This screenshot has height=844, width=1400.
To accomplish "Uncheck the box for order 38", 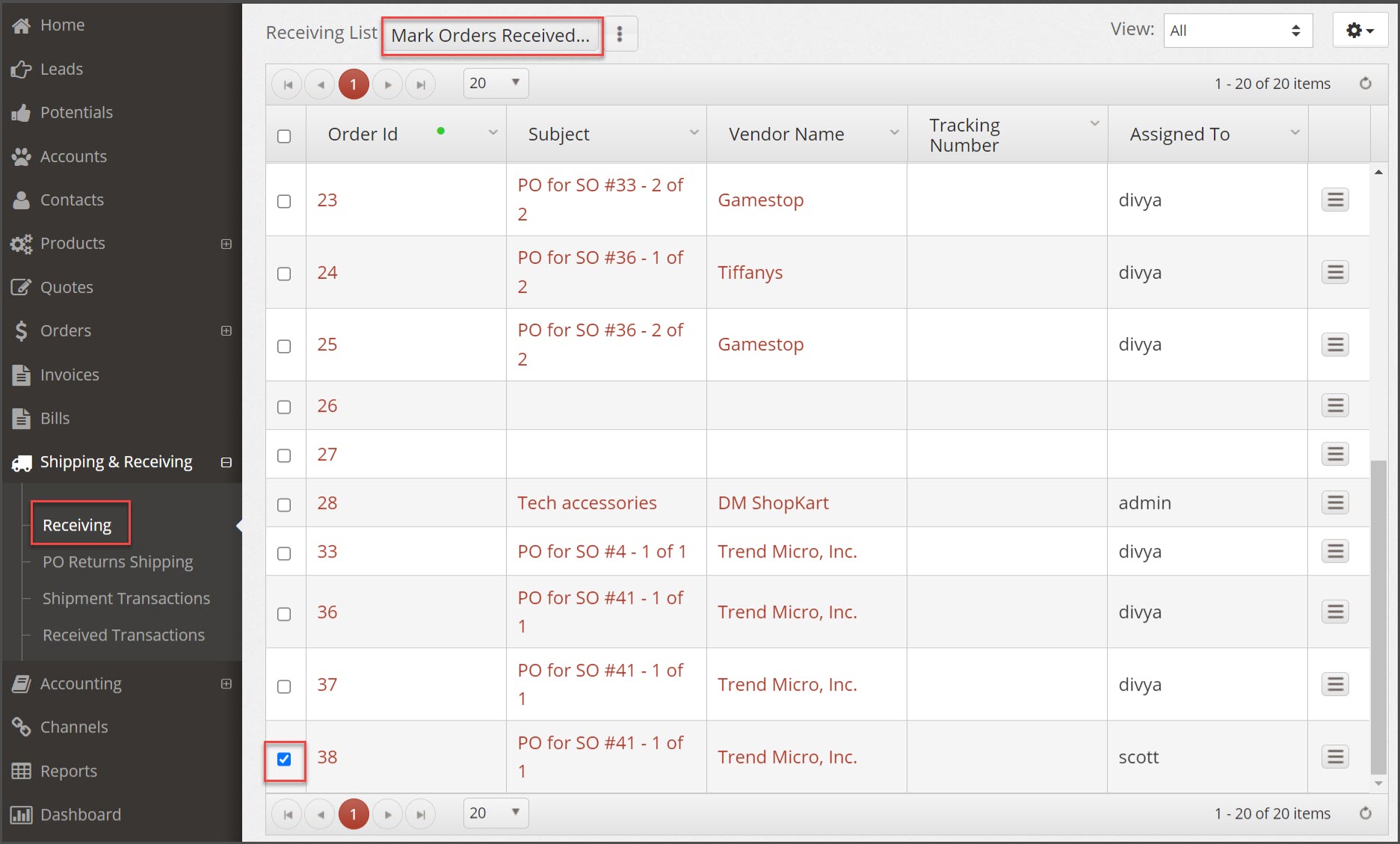I will pyautogui.click(x=284, y=760).
